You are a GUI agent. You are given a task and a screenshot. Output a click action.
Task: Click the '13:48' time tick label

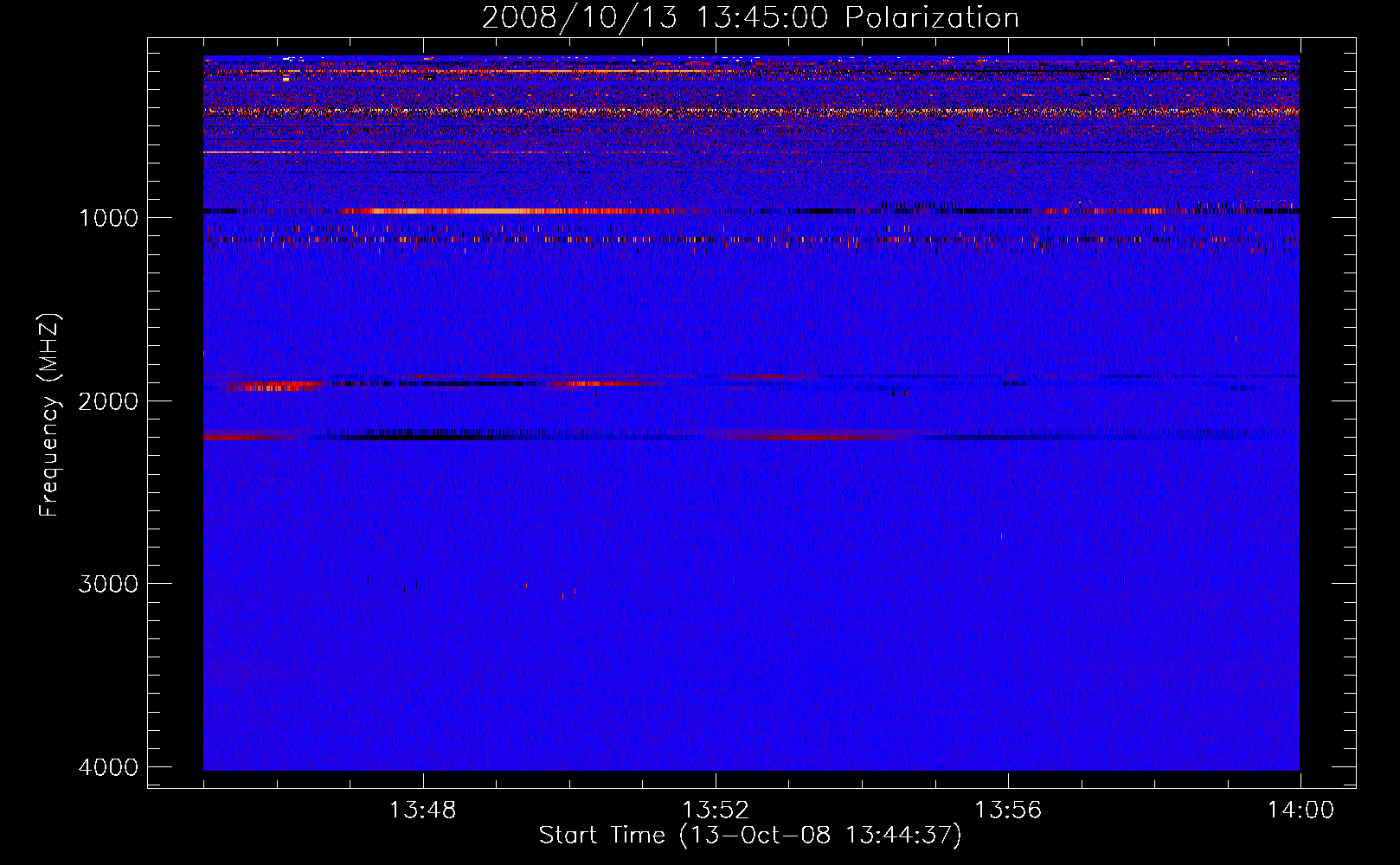[422, 811]
